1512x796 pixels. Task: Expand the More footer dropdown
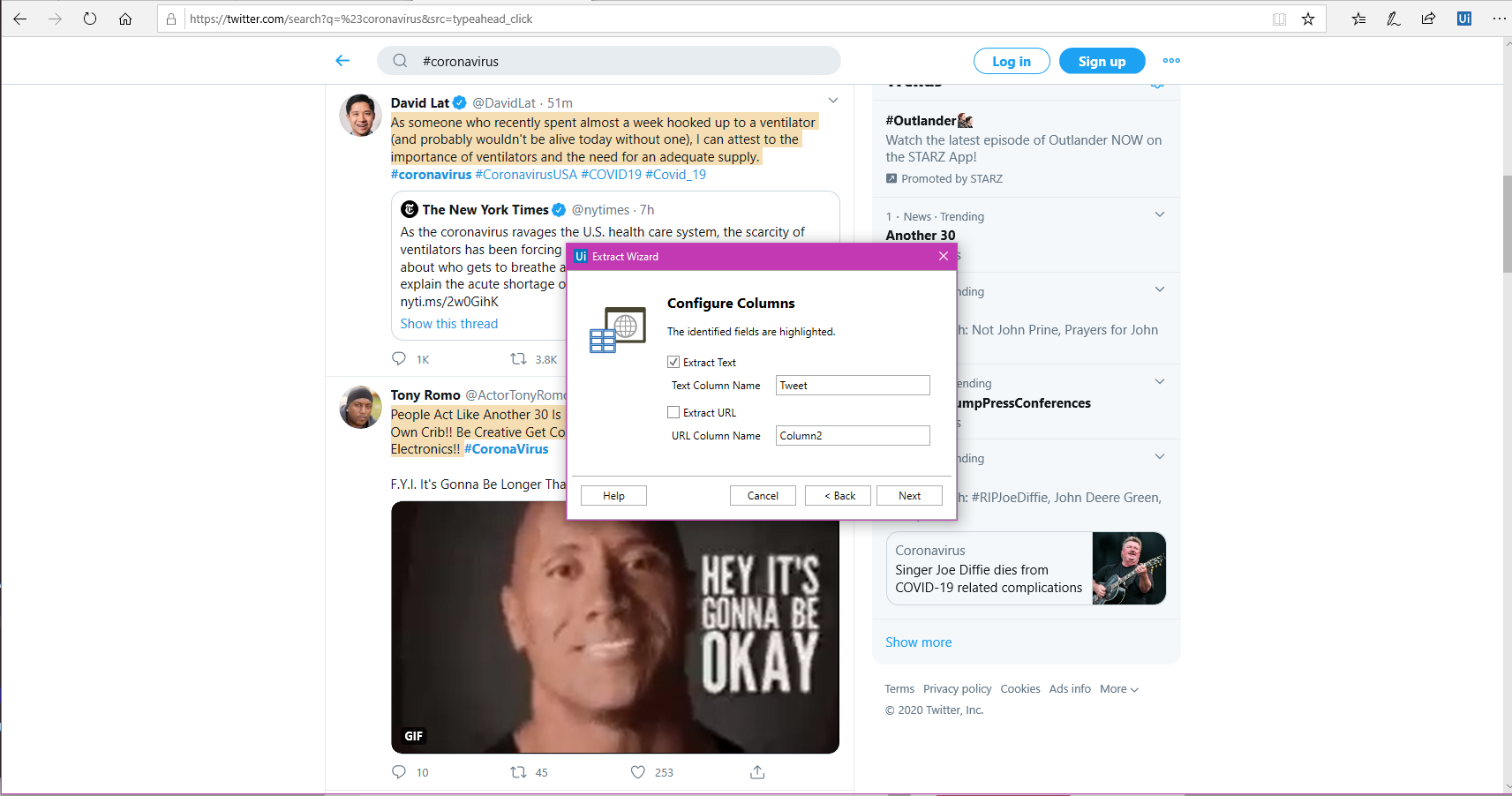point(1119,689)
